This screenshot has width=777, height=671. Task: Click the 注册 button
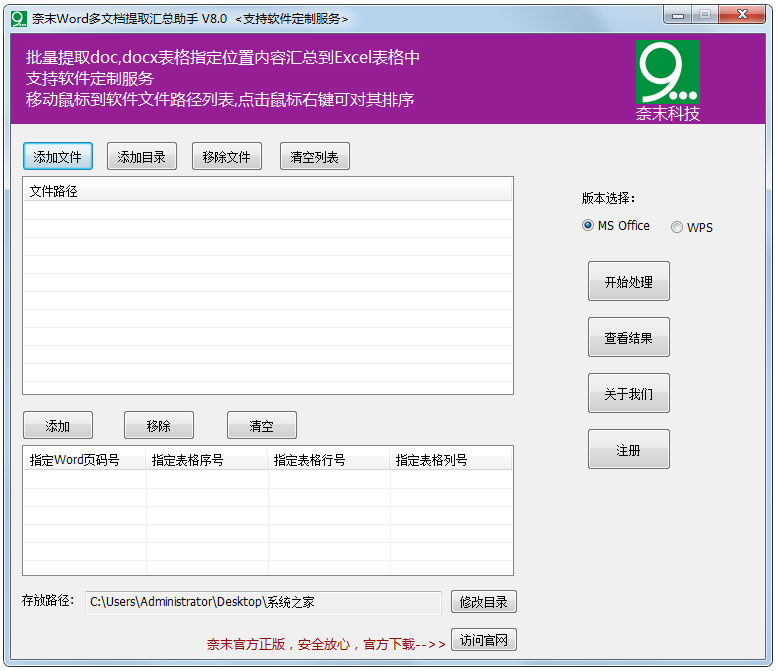click(x=628, y=450)
